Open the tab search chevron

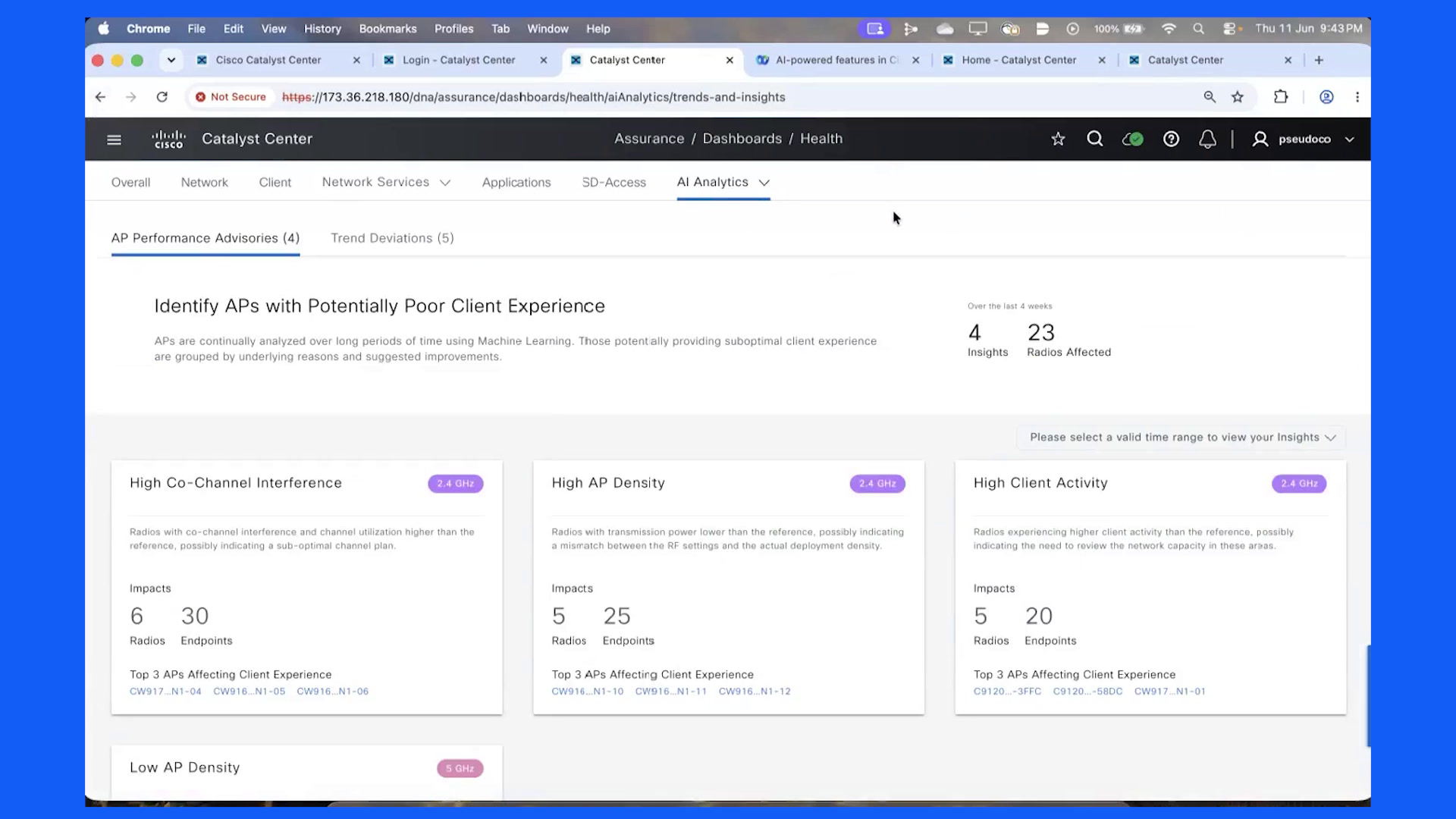pos(171,60)
